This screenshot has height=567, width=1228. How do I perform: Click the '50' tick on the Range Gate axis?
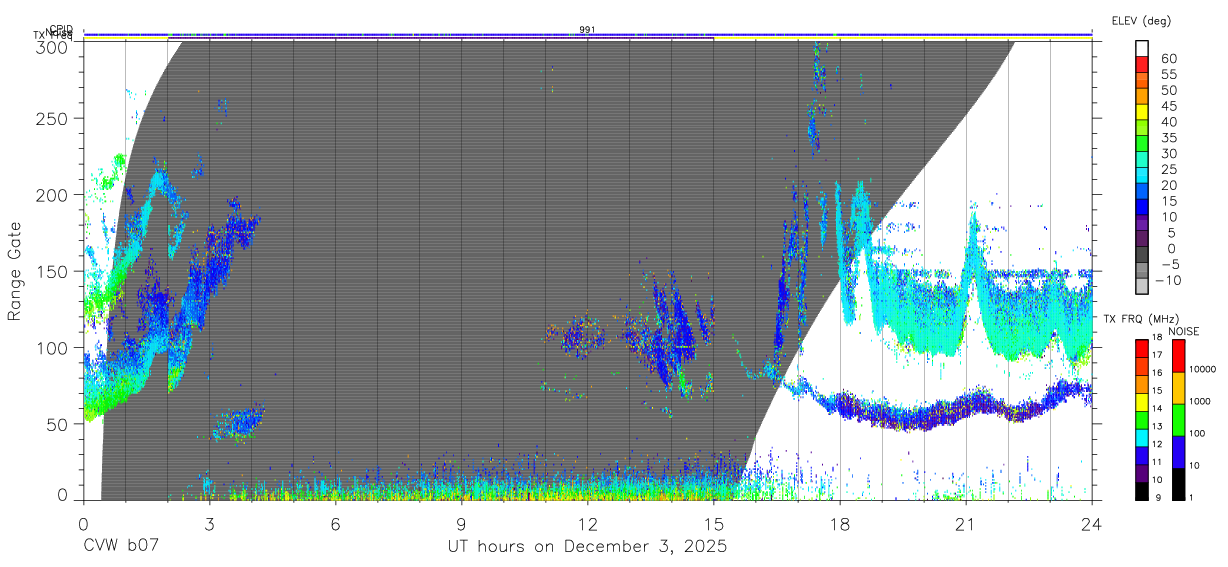[x=58, y=424]
